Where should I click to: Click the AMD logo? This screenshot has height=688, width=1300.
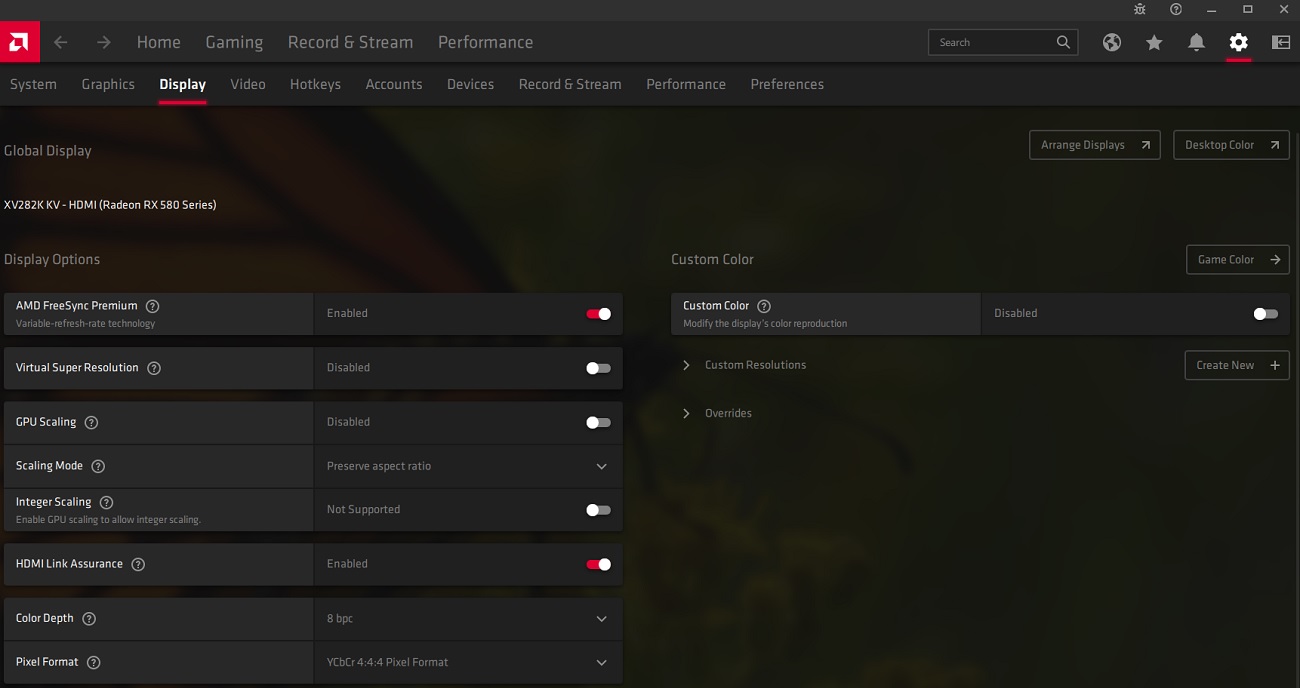(x=19, y=42)
